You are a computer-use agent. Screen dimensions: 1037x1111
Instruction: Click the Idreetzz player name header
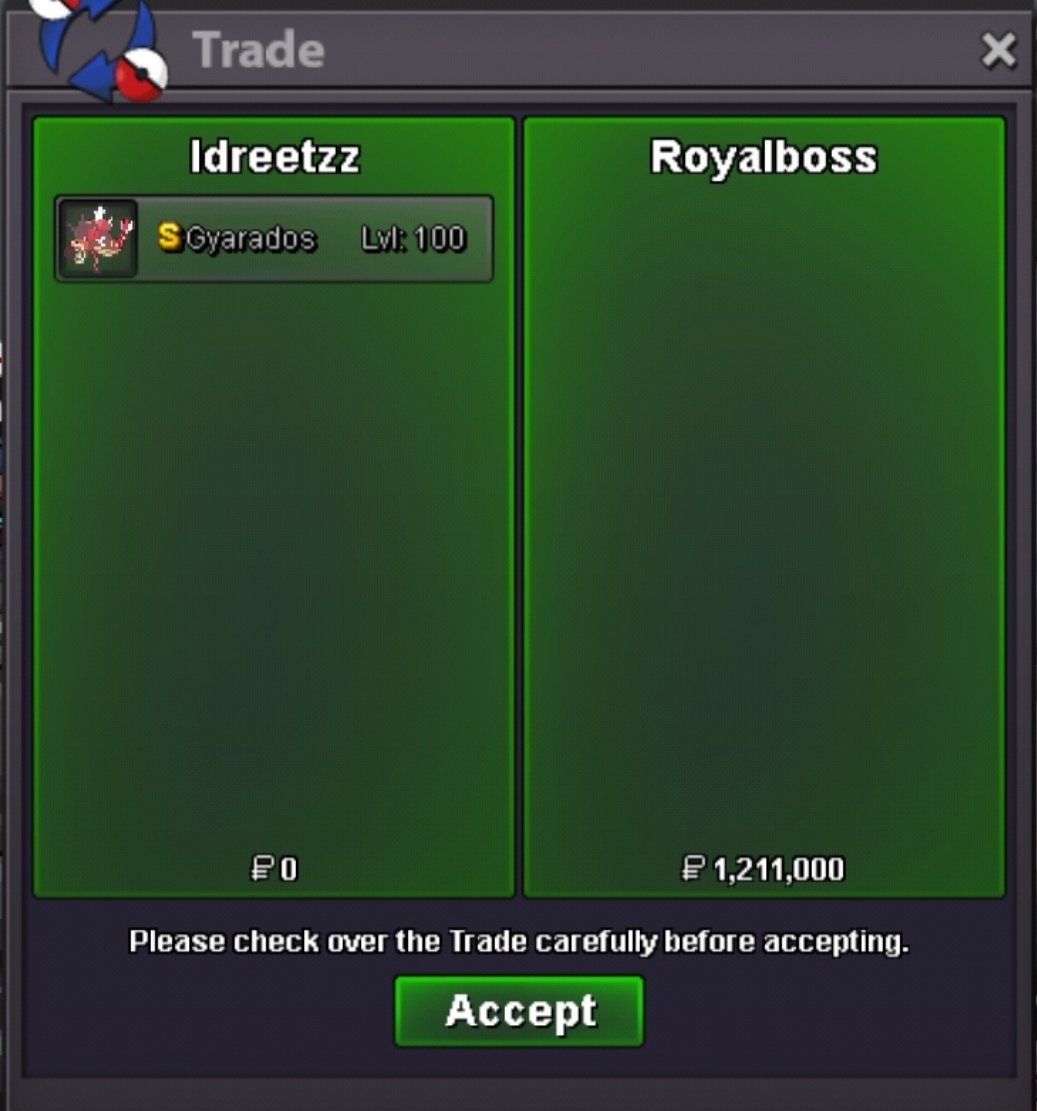(275, 157)
